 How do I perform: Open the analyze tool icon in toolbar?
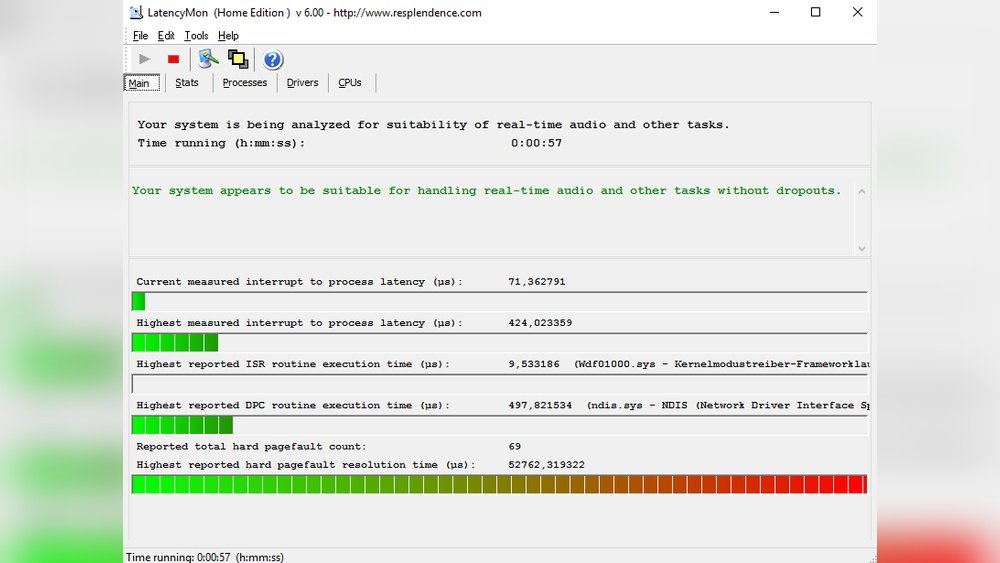pos(208,59)
